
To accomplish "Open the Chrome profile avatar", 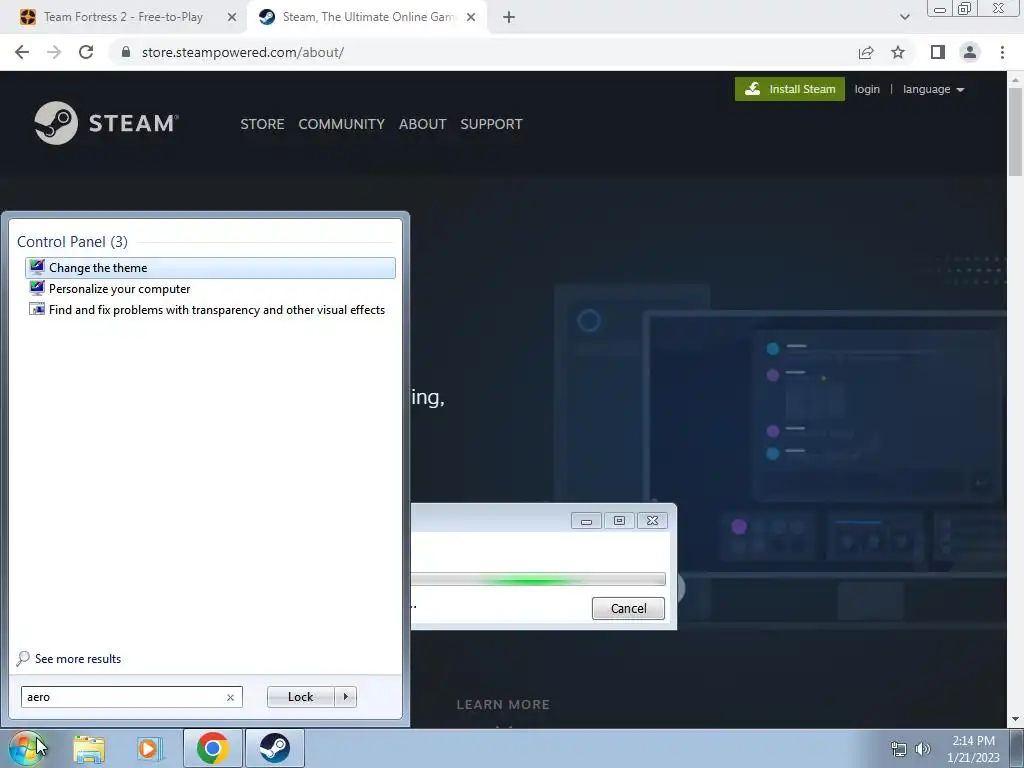I will (970, 52).
